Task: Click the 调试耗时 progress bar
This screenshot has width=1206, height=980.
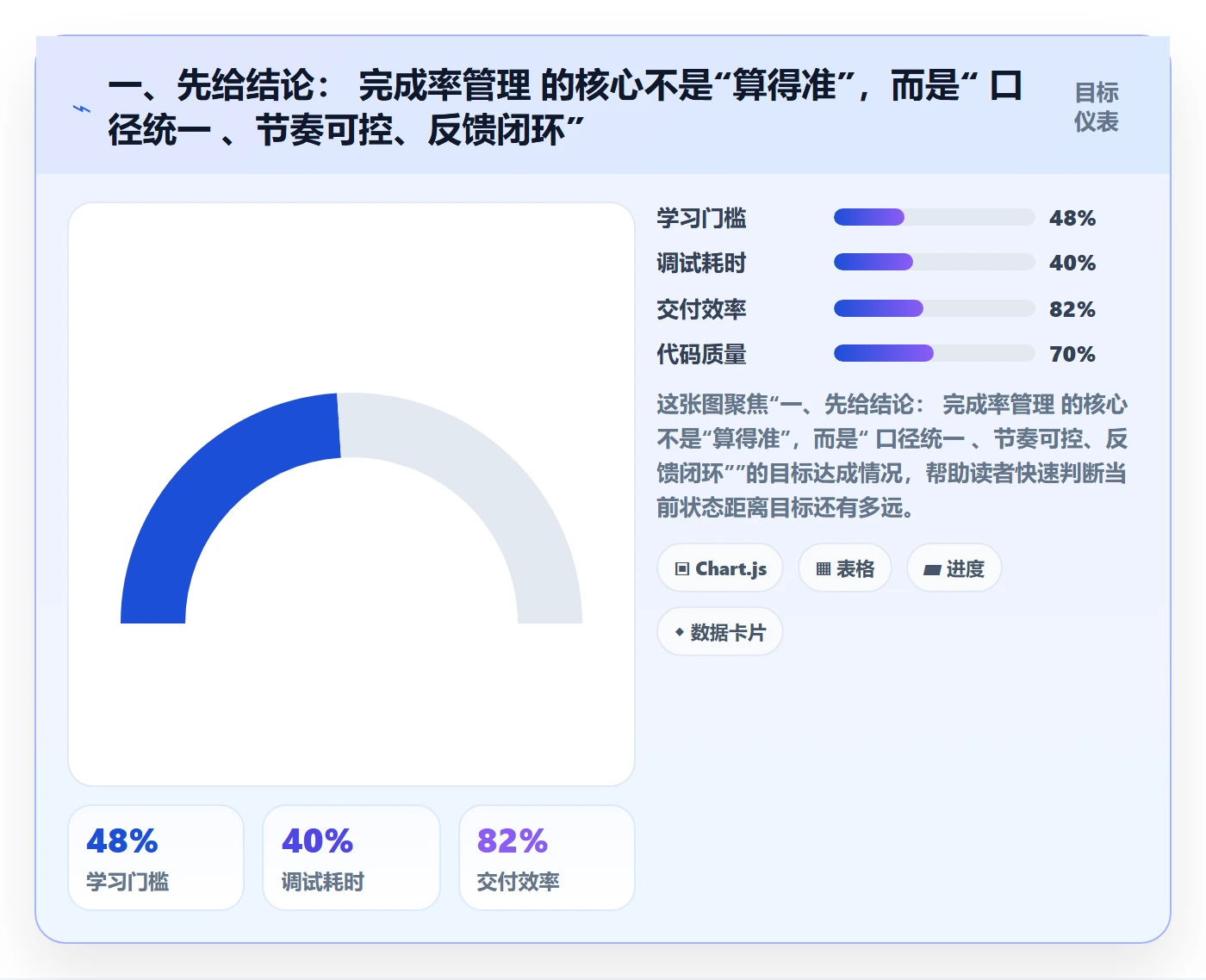Action: click(934, 262)
